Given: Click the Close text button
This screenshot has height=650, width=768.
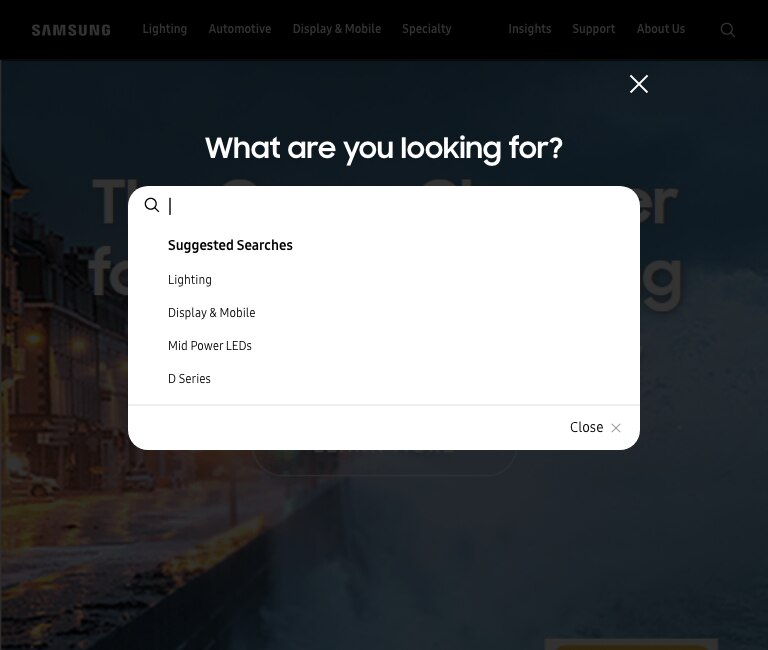Looking at the screenshot, I should (586, 427).
